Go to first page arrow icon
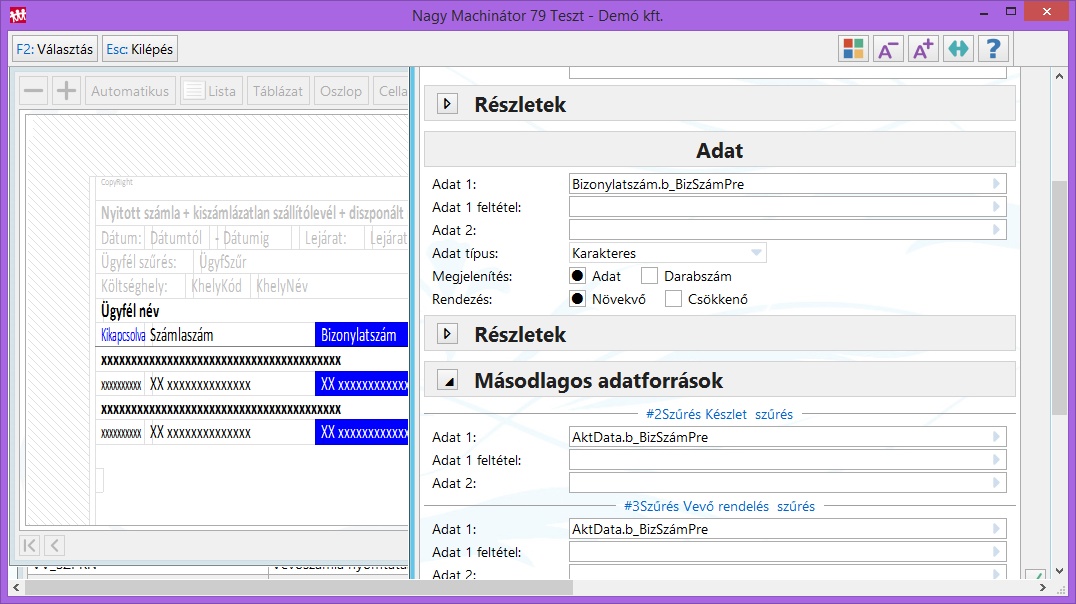The width and height of the screenshot is (1076, 604). pyautogui.click(x=30, y=546)
